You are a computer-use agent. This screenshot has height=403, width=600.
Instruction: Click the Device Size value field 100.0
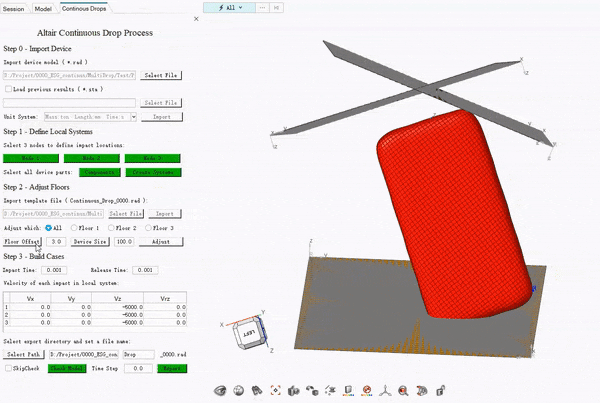(124, 241)
